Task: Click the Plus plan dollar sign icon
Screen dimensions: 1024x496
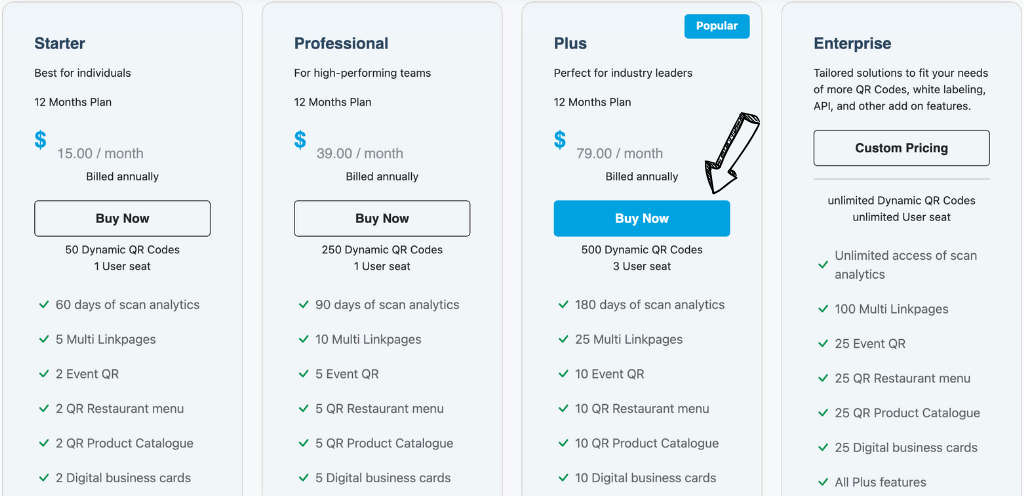Action: click(560, 140)
